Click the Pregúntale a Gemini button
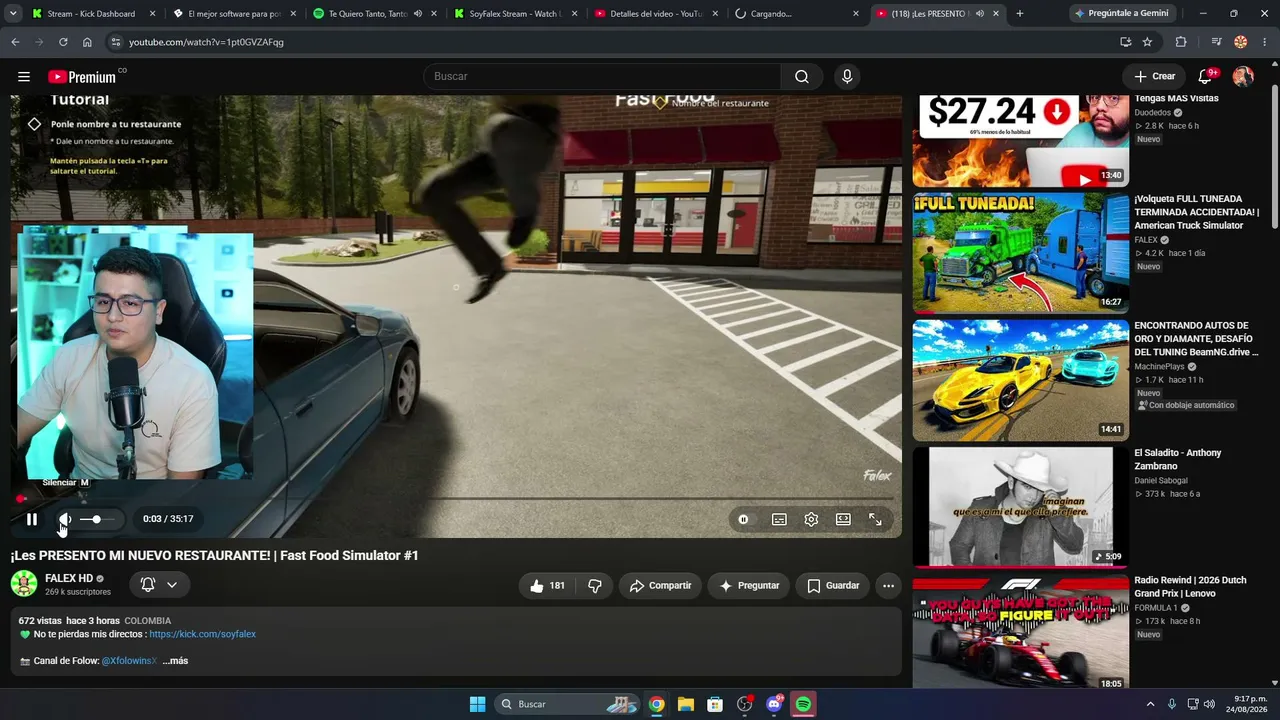 point(1124,14)
